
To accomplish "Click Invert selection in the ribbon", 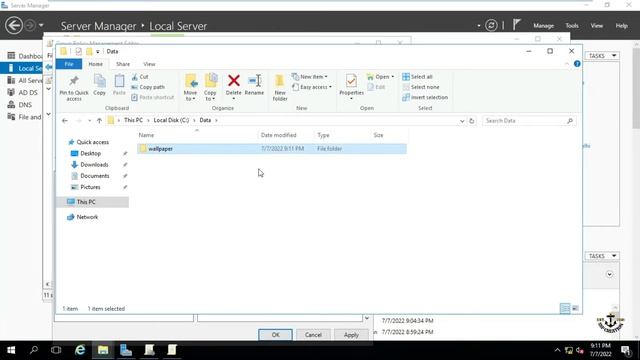I will [x=425, y=97].
